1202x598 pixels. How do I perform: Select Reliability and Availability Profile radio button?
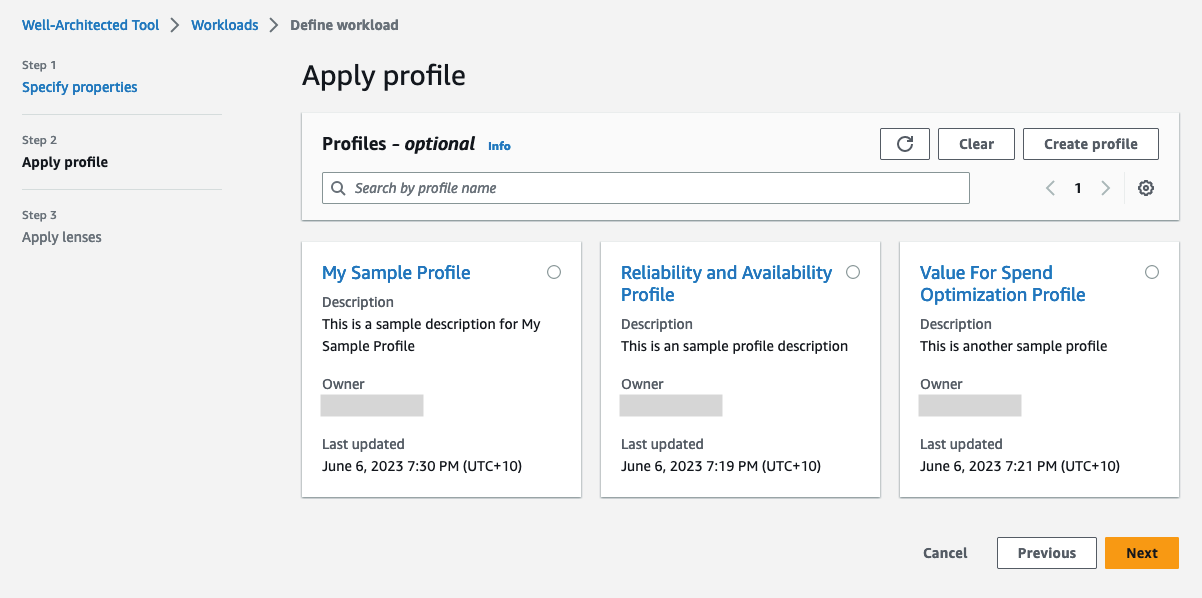click(x=853, y=272)
